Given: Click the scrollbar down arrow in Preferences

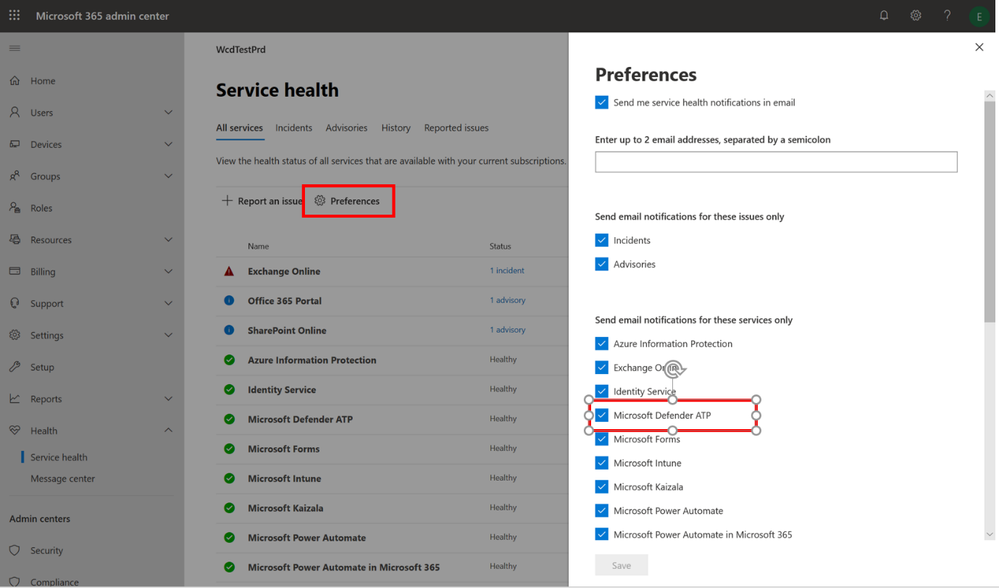Looking at the screenshot, I should [989, 535].
